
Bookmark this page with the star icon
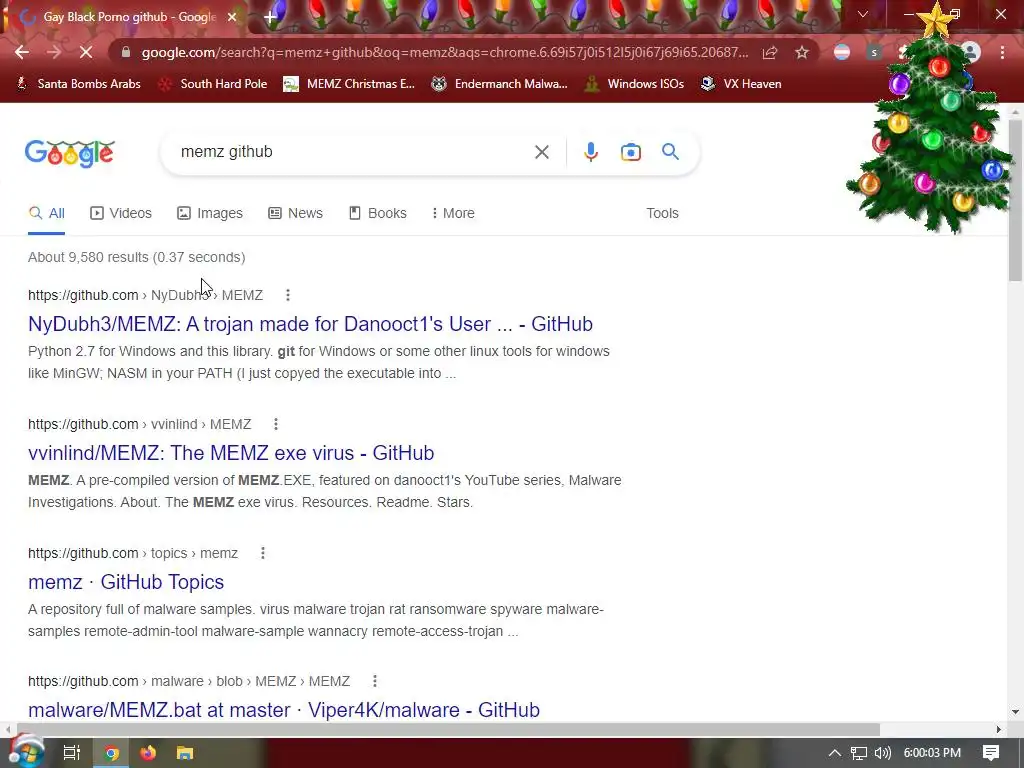[x=802, y=52]
